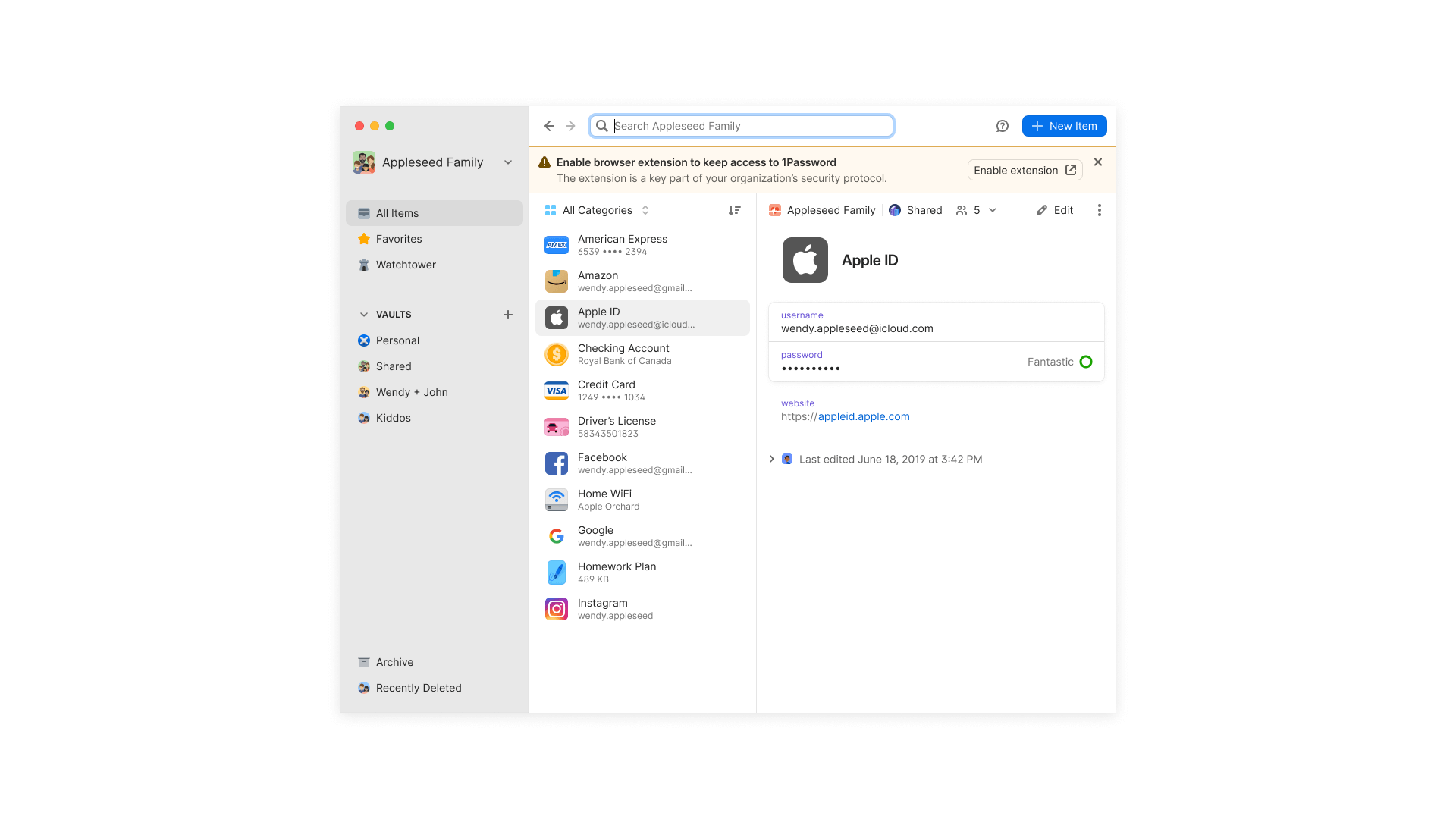Viewport: 1456px width, 819px height.
Task: Click the Amazon icon in list
Action: (557, 281)
